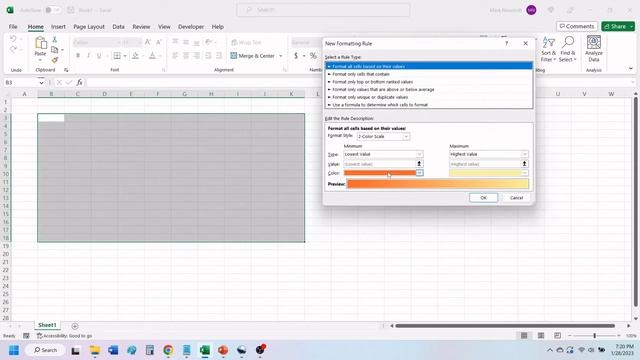Viewport: 640px width, 360px height.
Task: Switch to the Review ribbon tab
Action: (x=141, y=27)
